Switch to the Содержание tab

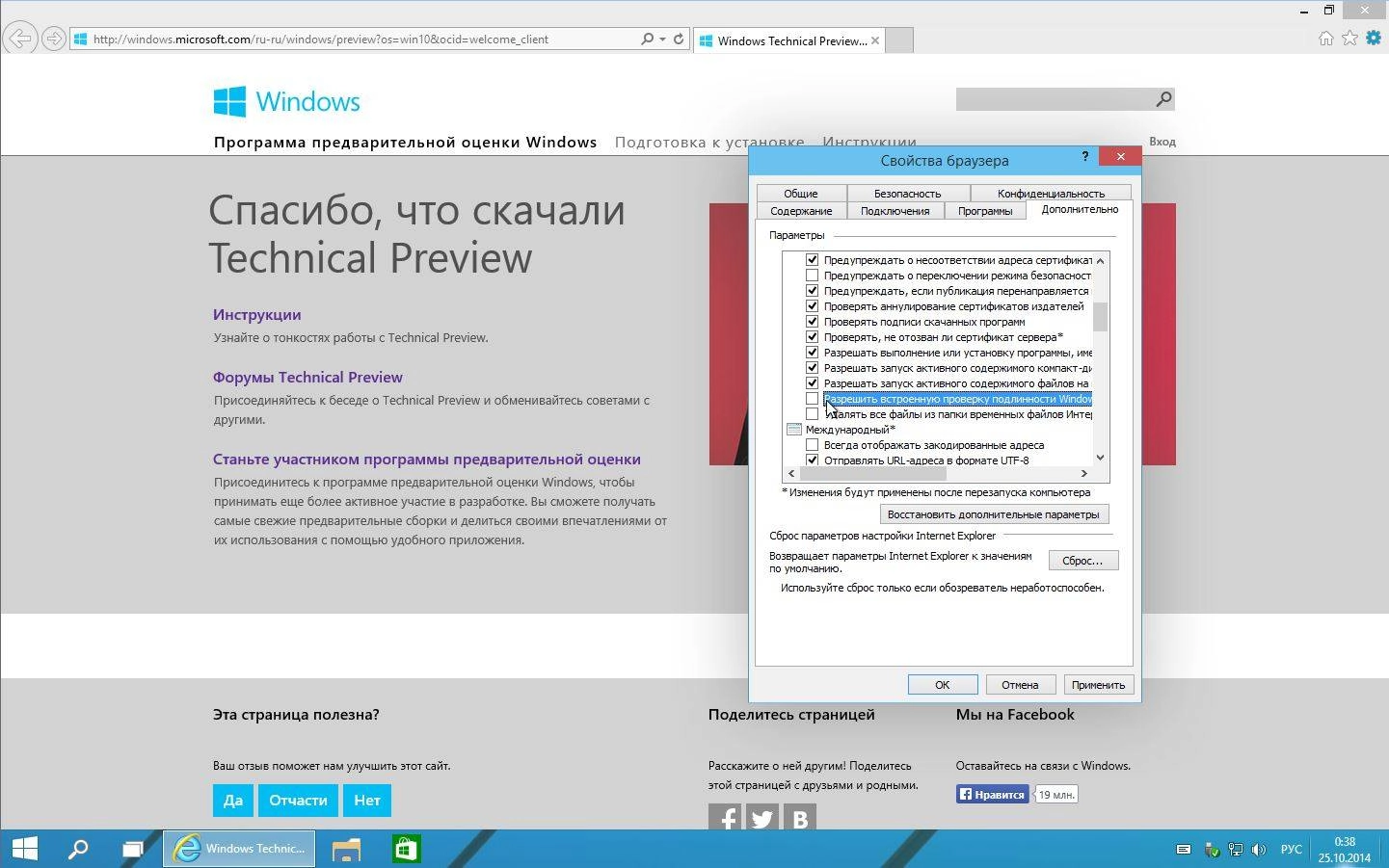(x=801, y=211)
